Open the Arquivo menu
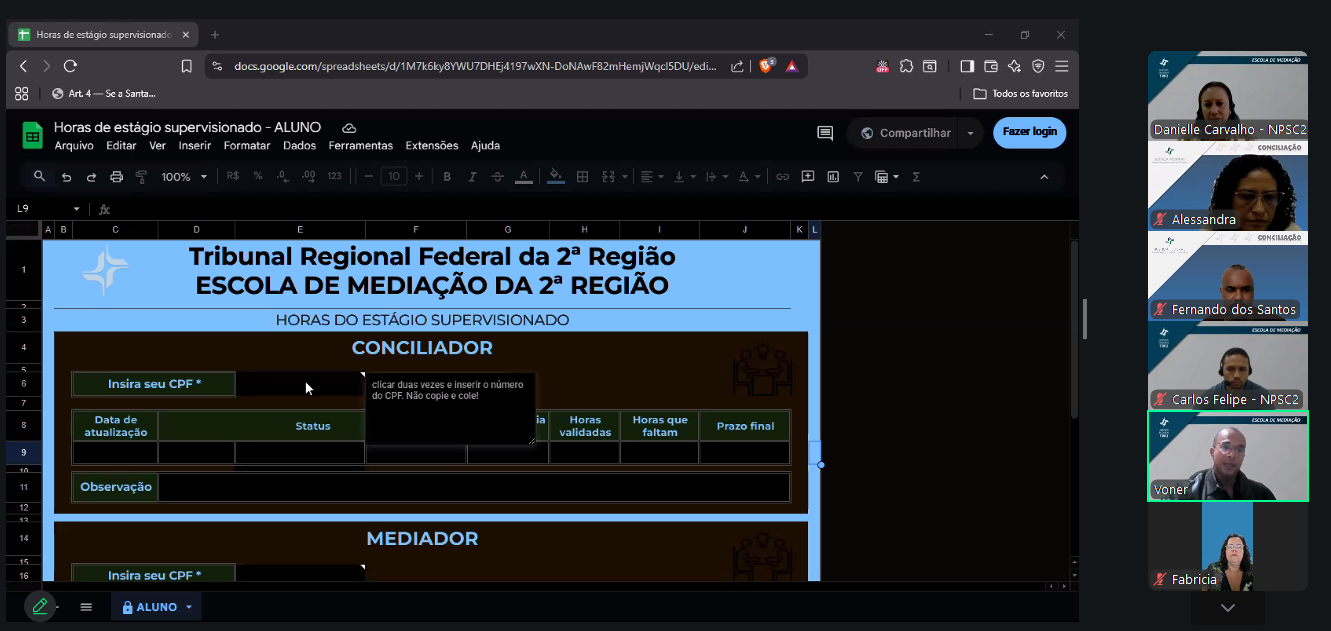The height and width of the screenshot is (631, 1331). pyautogui.click(x=74, y=145)
